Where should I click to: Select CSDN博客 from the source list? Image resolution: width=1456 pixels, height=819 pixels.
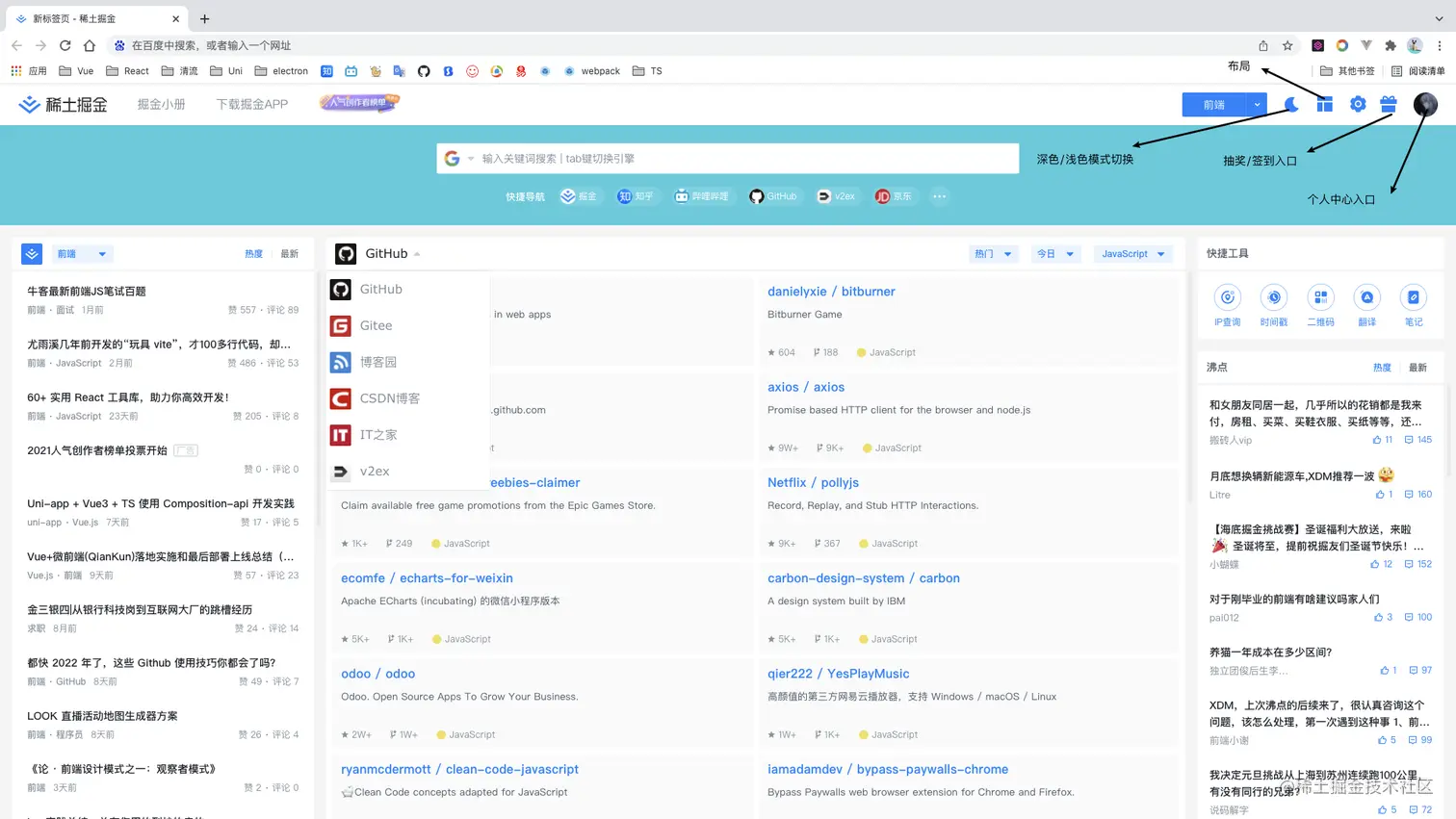[x=408, y=398]
